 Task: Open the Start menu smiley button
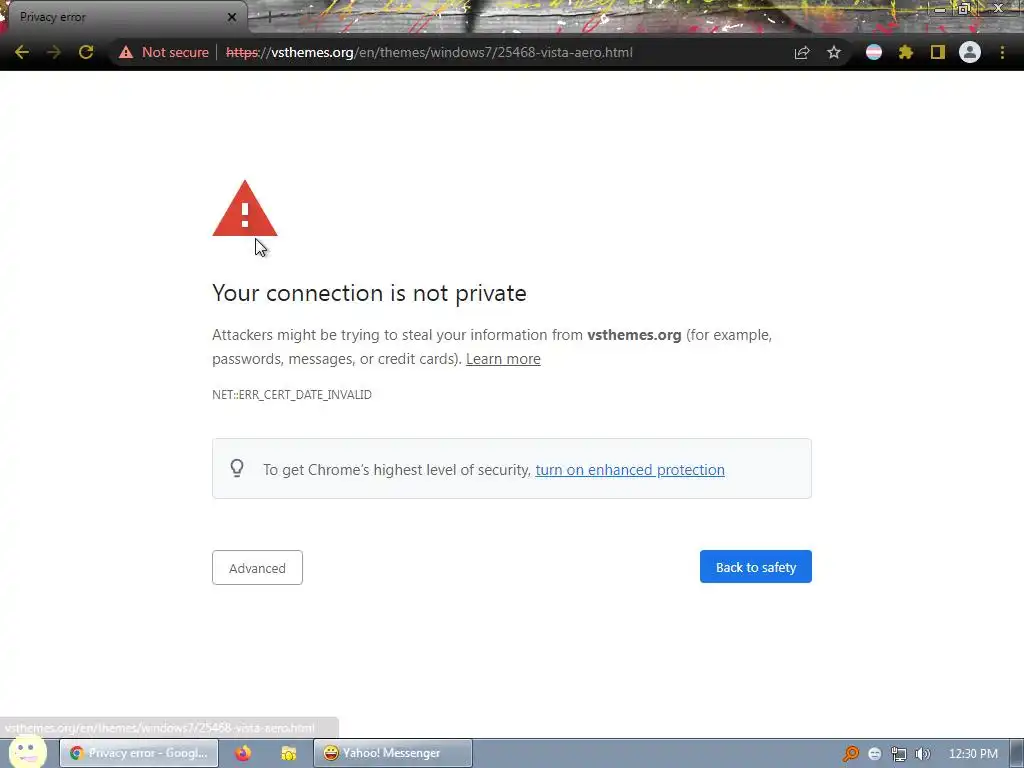click(x=27, y=751)
